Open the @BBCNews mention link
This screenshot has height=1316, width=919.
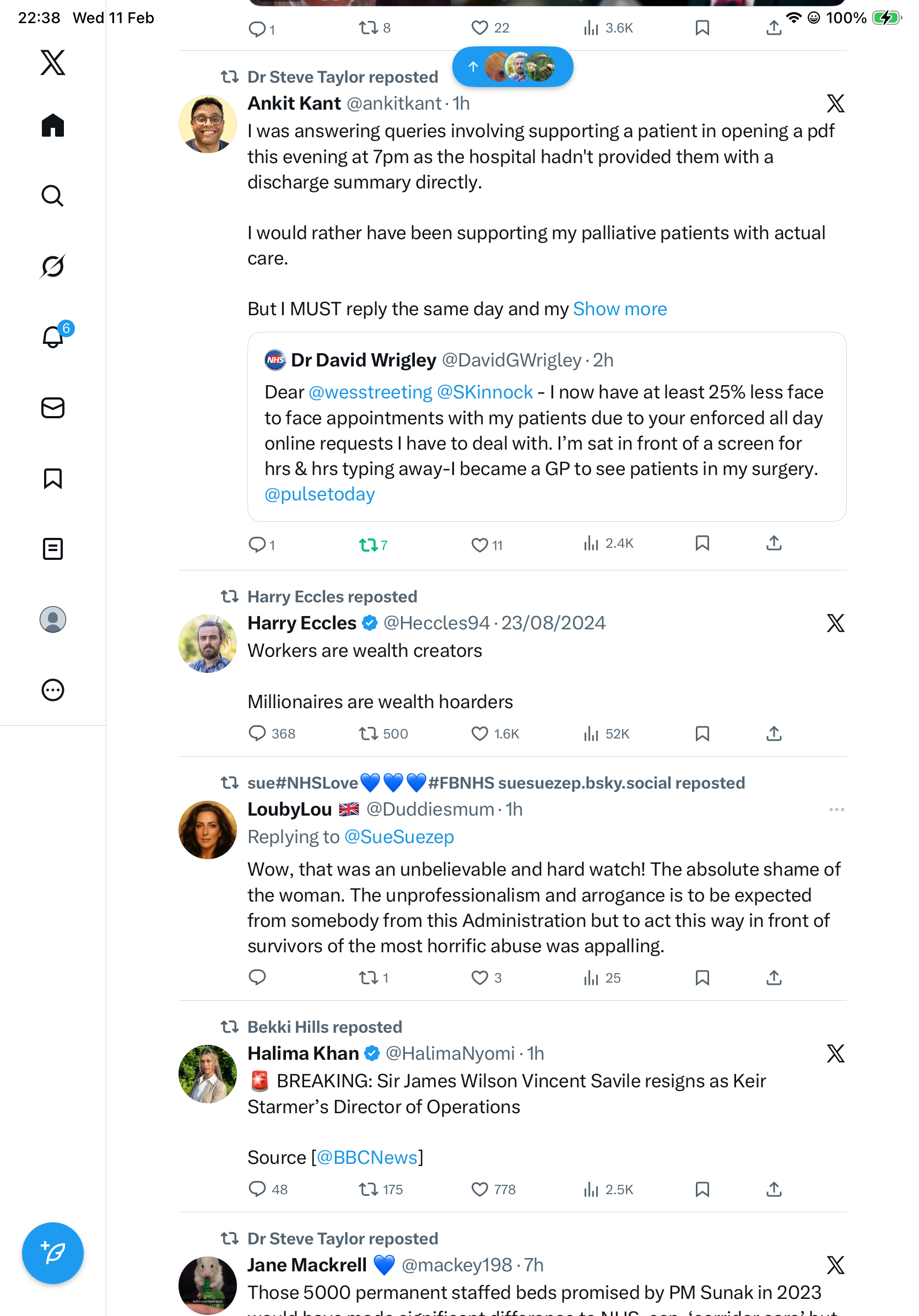tap(367, 1157)
